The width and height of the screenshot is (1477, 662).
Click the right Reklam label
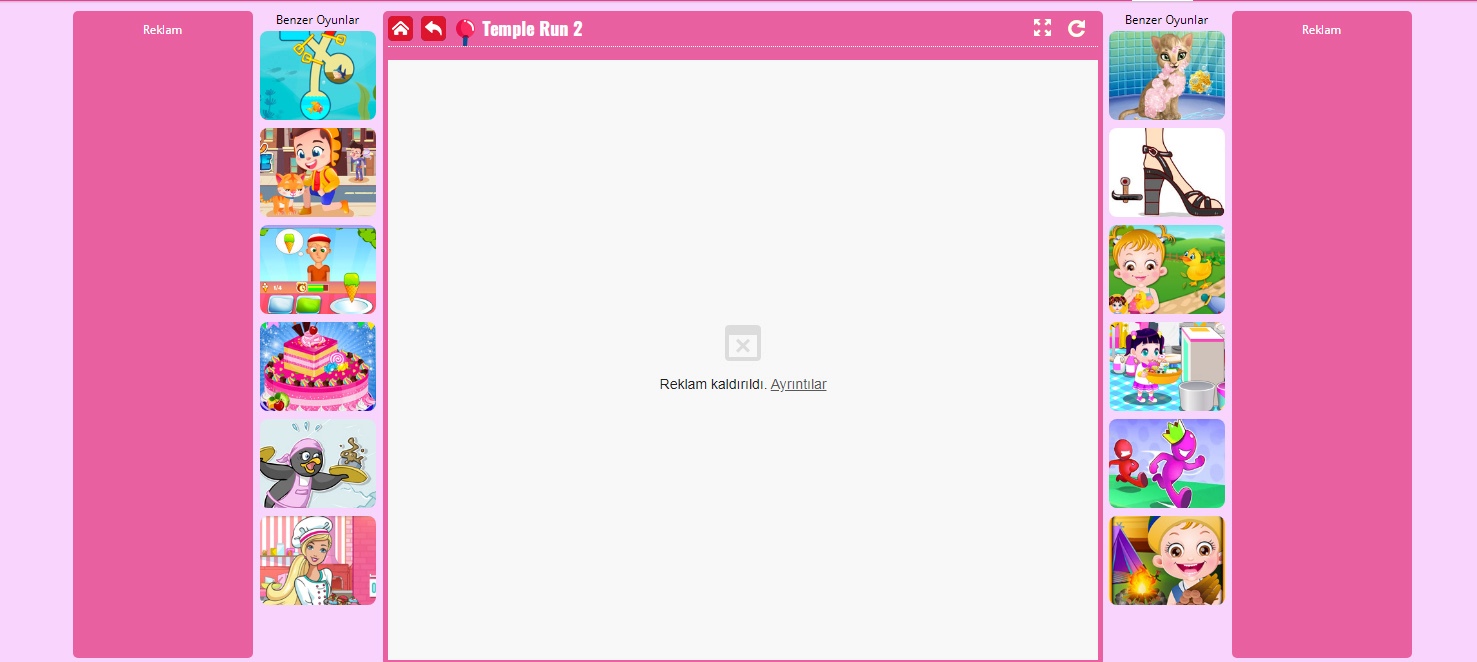point(1321,30)
